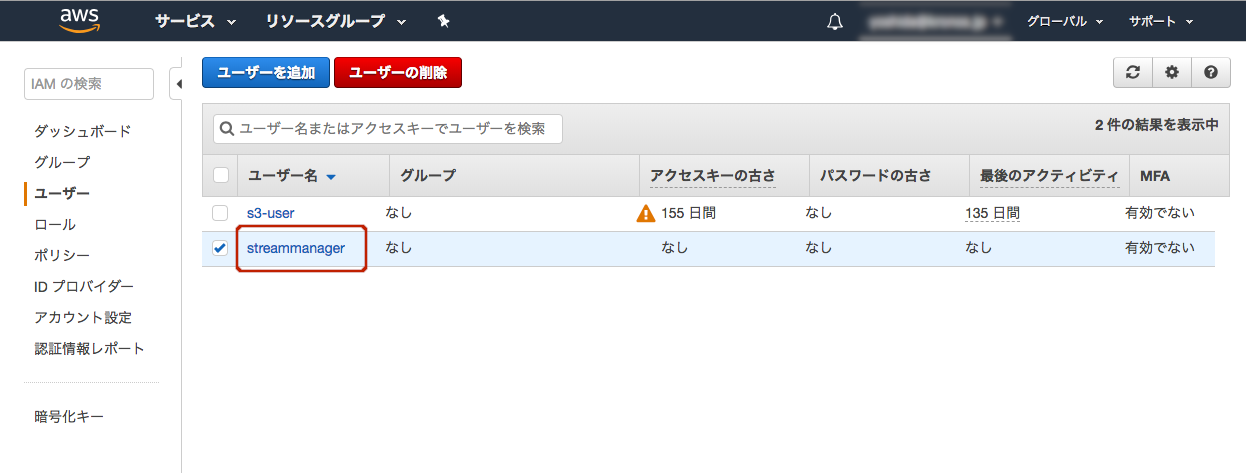
Task: Open the サポート dropdown
Action: [1161, 21]
